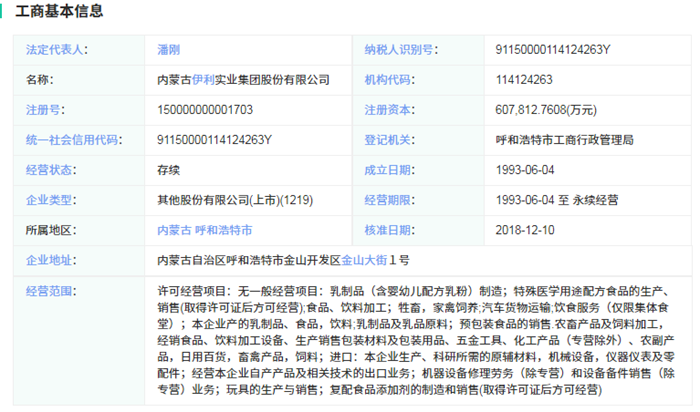Select the business term 1993-06-04 至 永续经营

point(565,199)
